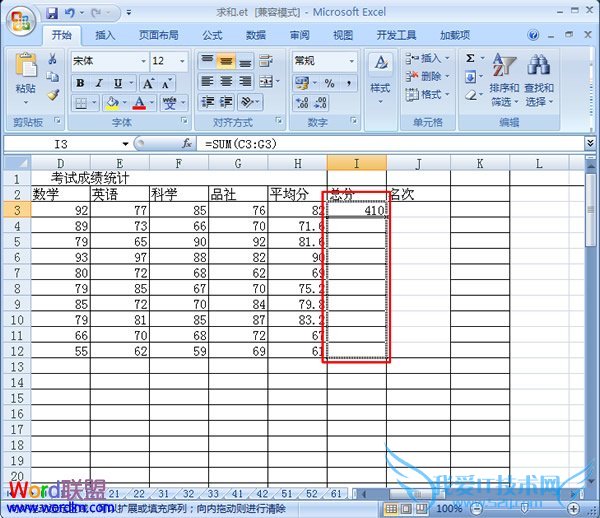Viewport: 600px width, 518px height.
Task: Open the Number dialog launcher
Action: point(354,121)
